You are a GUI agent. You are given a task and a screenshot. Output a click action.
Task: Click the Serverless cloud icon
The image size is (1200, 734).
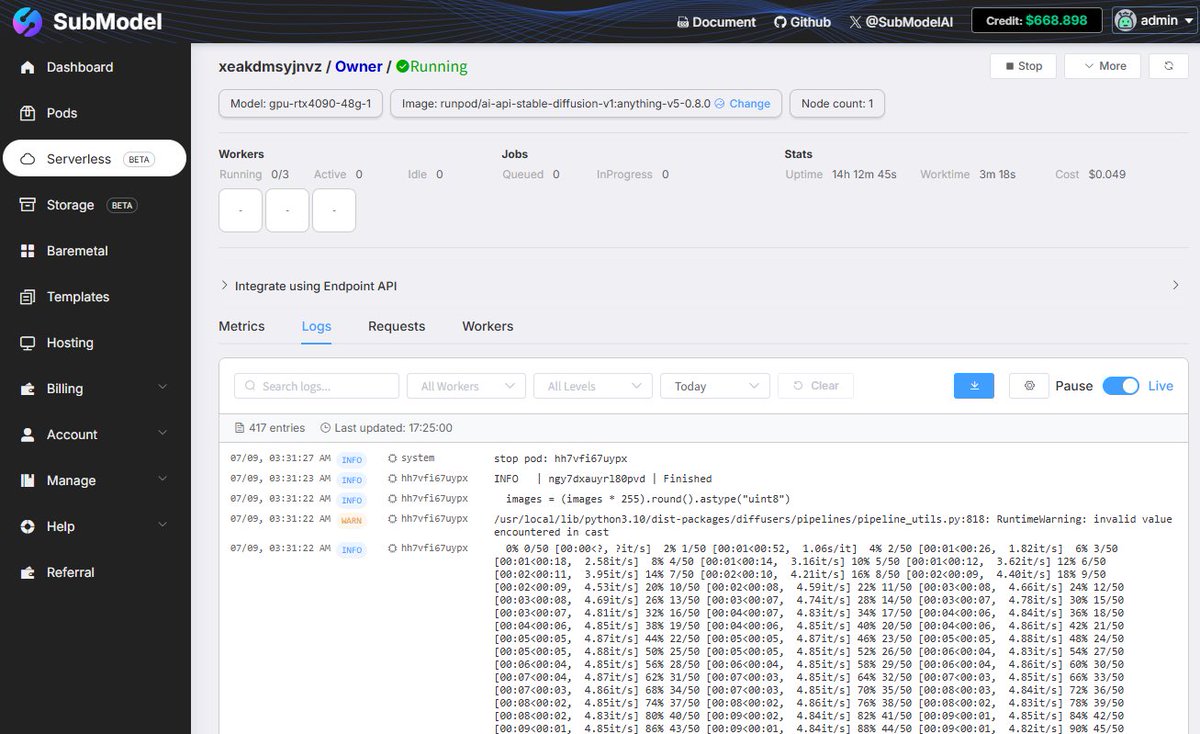(x=27, y=159)
